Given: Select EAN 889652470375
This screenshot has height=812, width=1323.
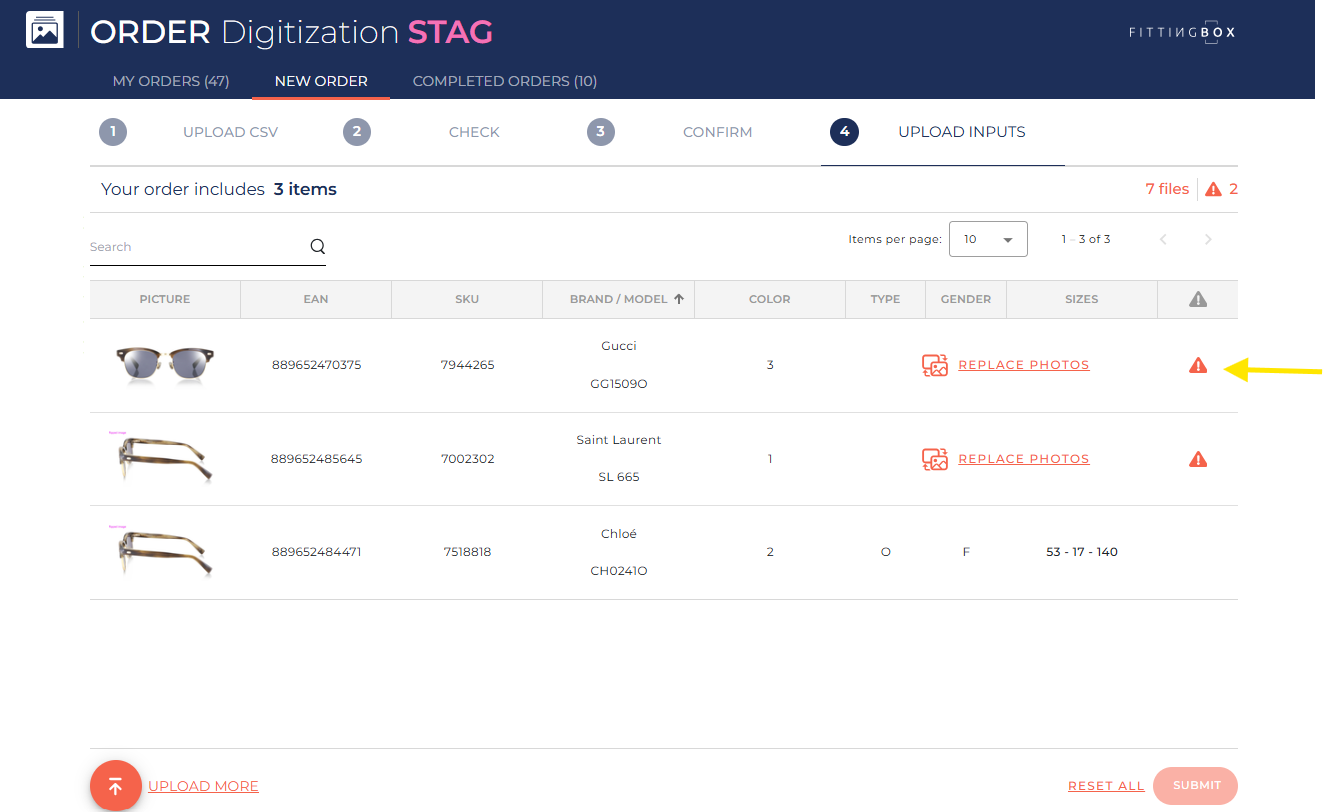Looking at the screenshot, I should (x=316, y=365).
